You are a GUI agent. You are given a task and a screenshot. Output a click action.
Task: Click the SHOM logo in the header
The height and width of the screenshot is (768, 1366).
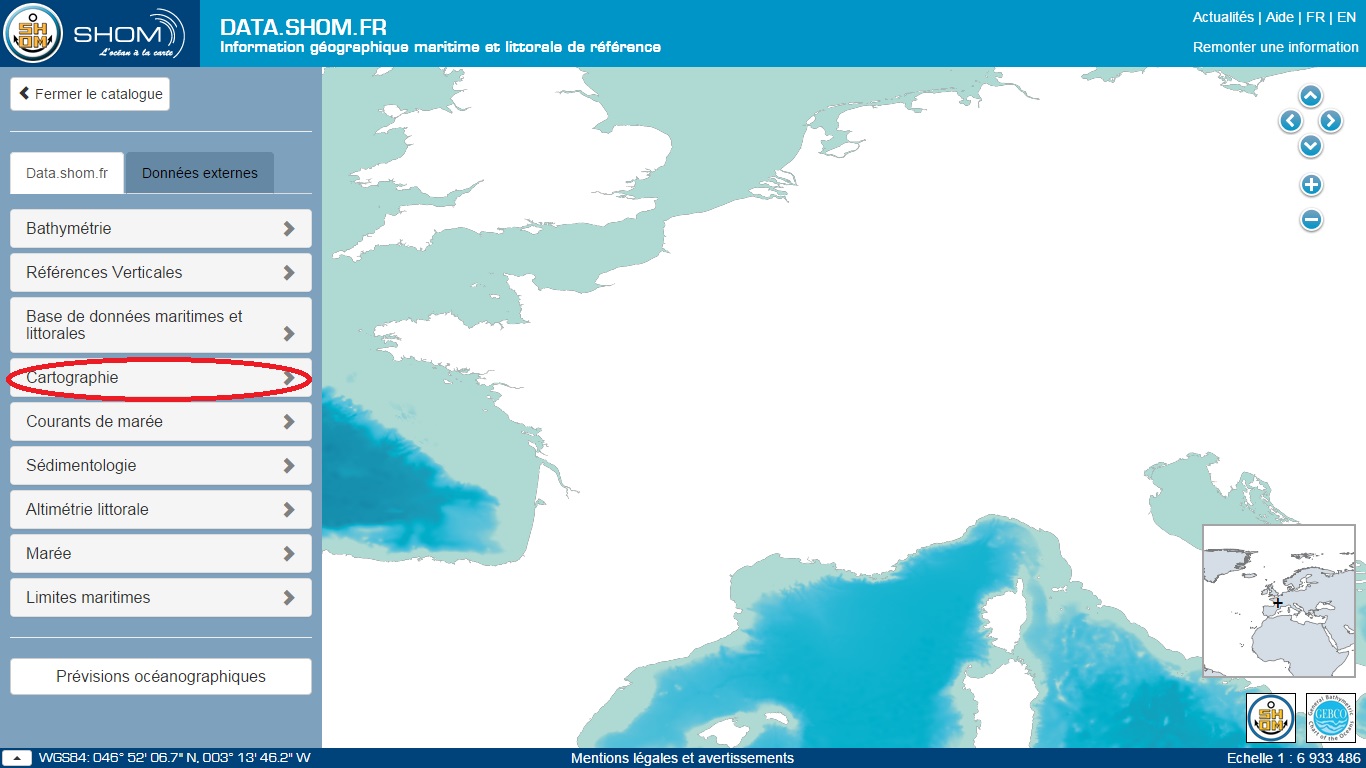coord(100,34)
